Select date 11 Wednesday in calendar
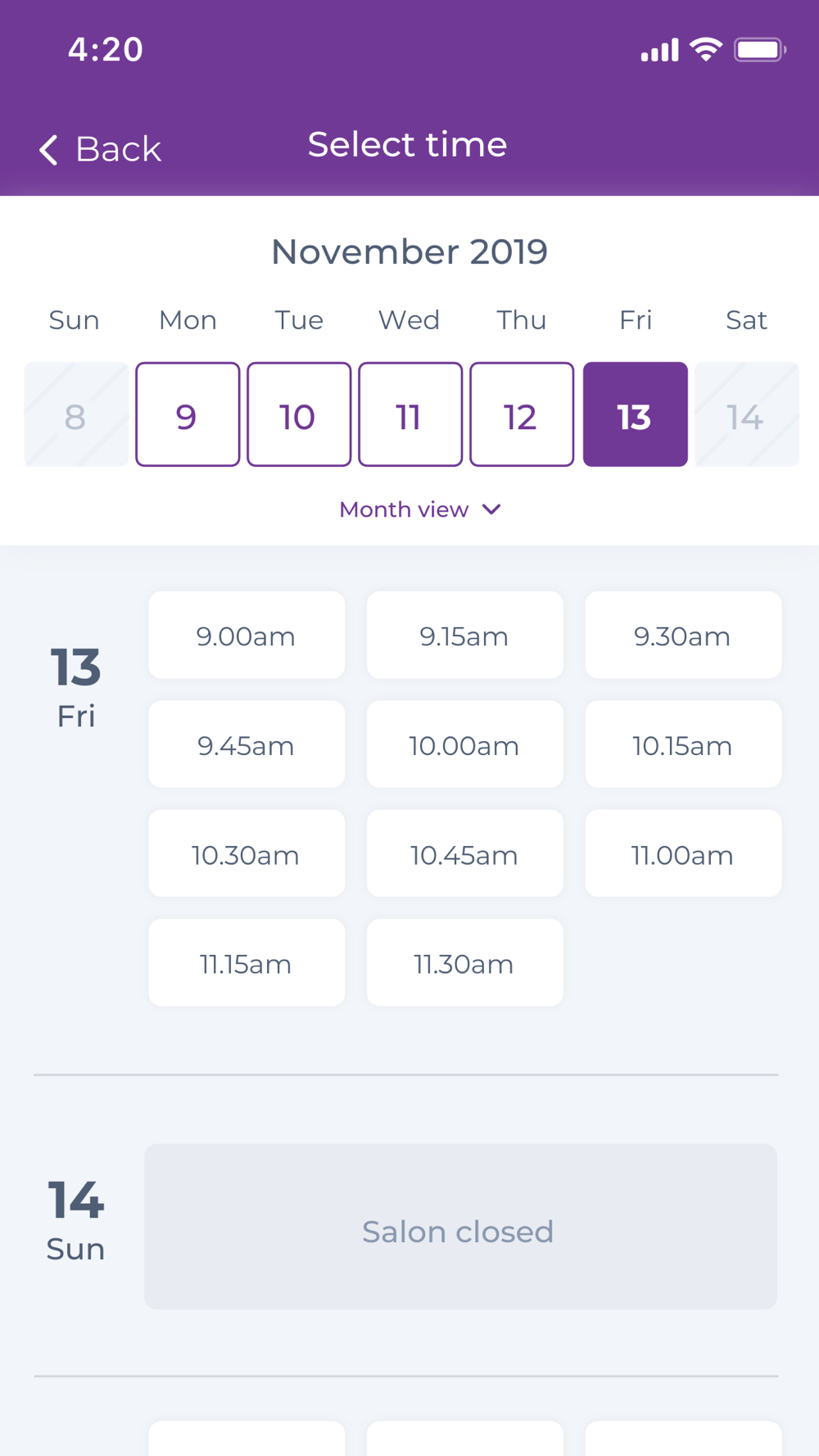The width and height of the screenshot is (819, 1456). tap(410, 415)
